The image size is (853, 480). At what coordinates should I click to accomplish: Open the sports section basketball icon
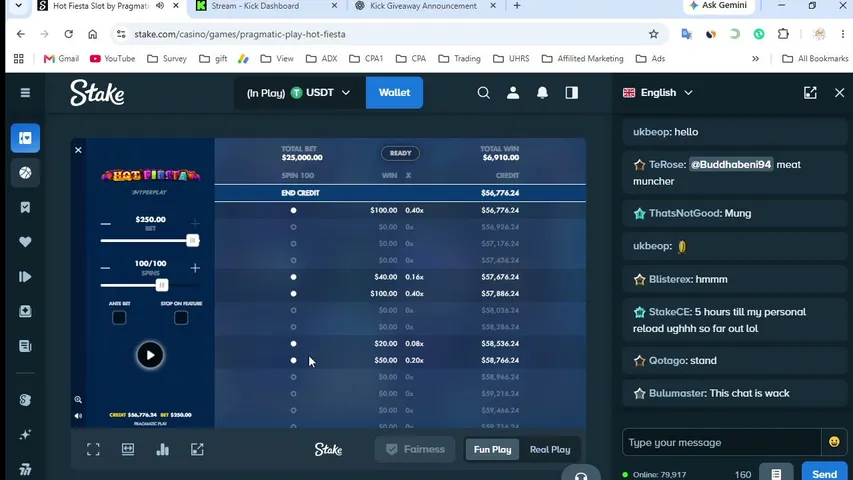click(25, 173)
